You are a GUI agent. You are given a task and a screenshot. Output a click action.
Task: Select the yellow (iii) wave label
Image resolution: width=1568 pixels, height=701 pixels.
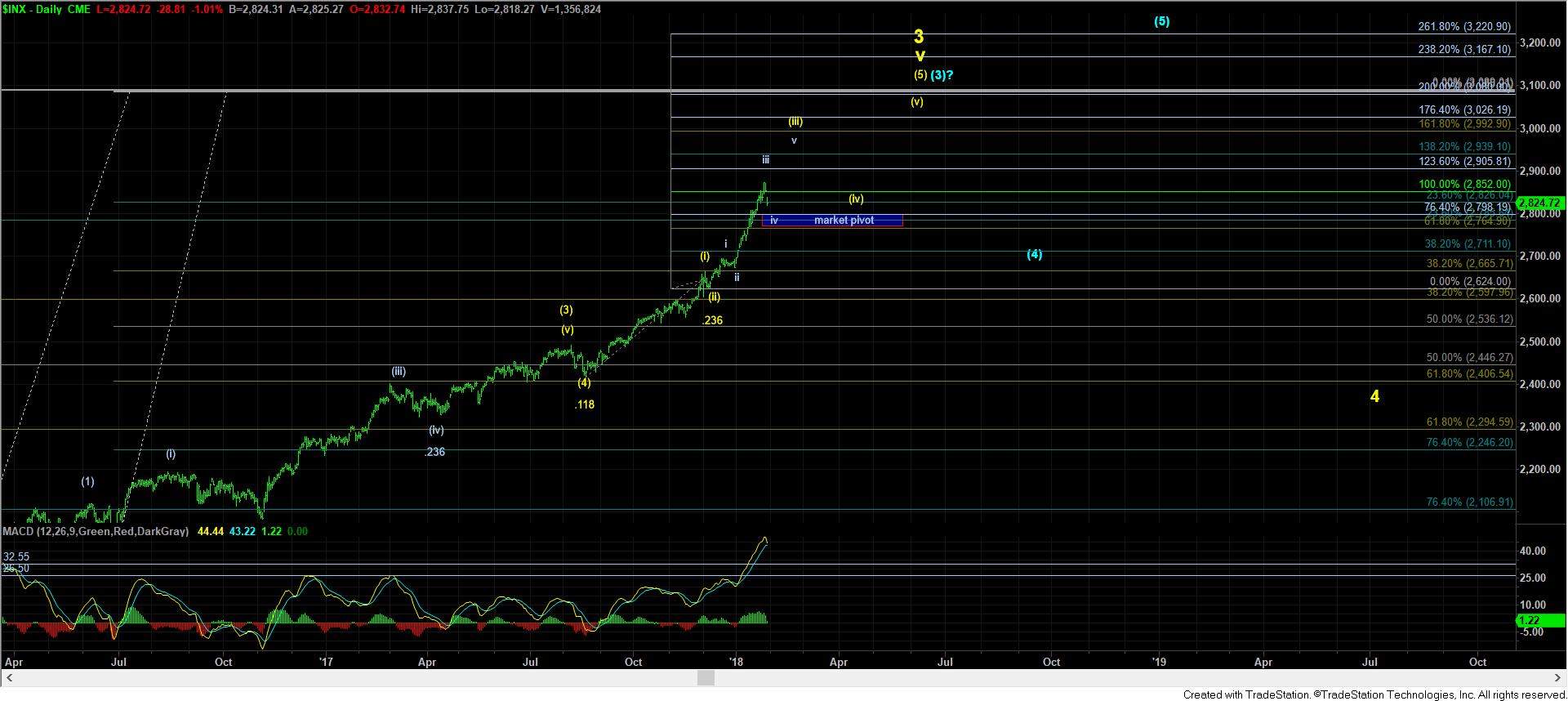[x=795, y=122]
